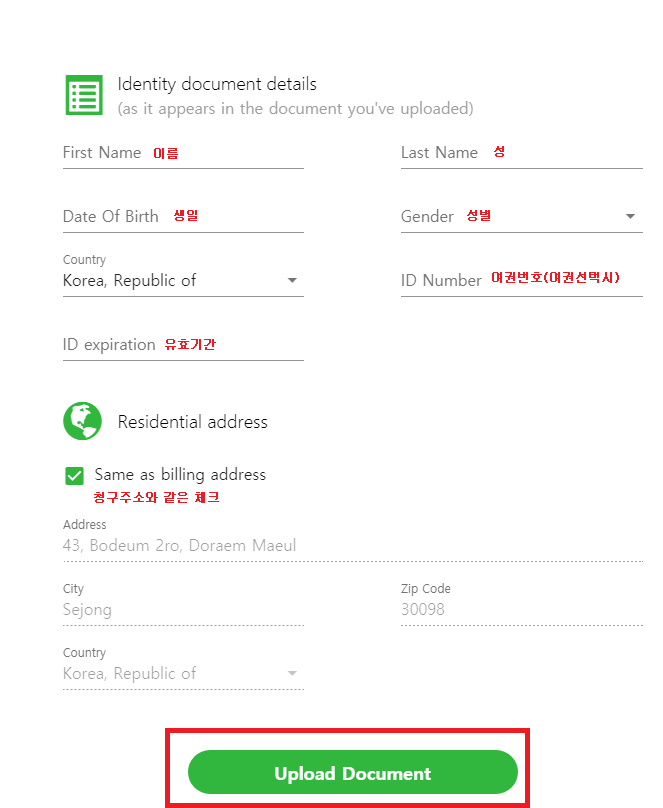The width and height of the screenshot is (663, 808).
Task: Select the Date Of Birth field
Action: click(x=183, y=217)
